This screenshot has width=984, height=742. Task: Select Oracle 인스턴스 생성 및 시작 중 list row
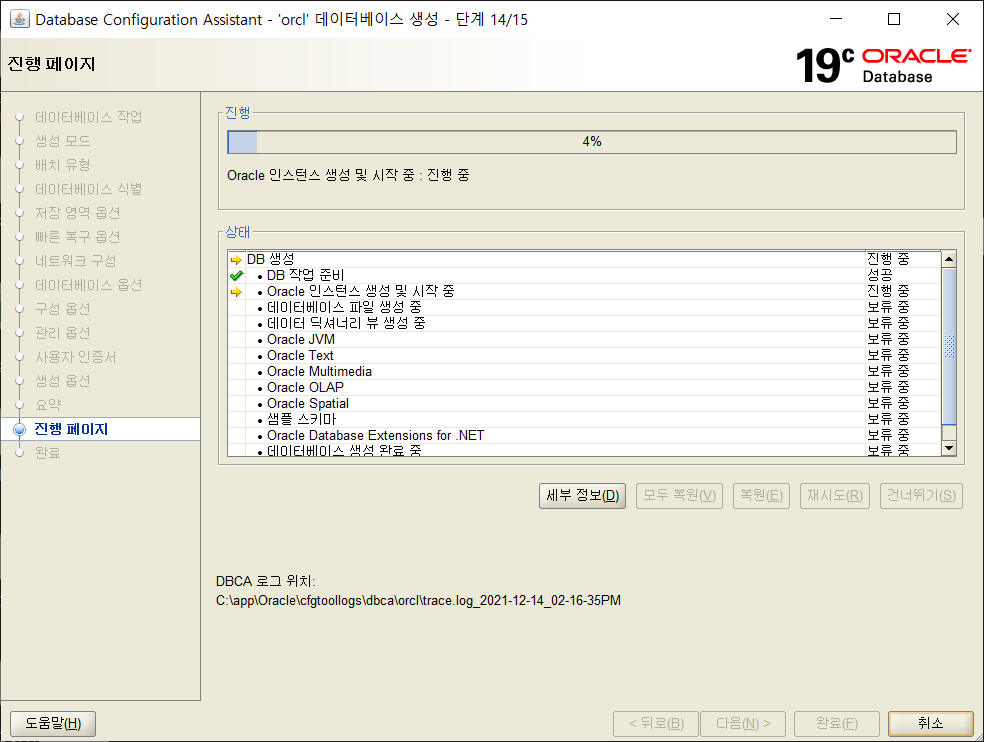(x=584, y=291)
